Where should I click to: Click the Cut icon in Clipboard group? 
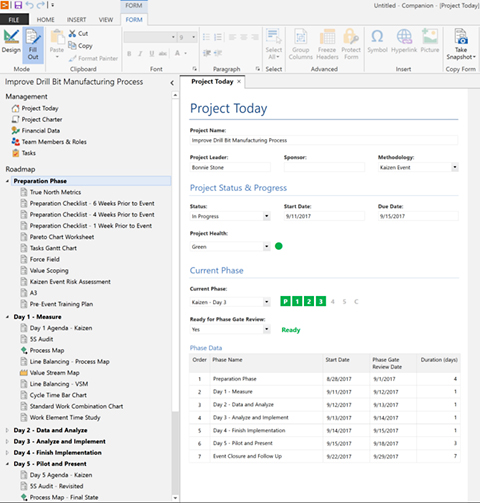click(72, 33)
